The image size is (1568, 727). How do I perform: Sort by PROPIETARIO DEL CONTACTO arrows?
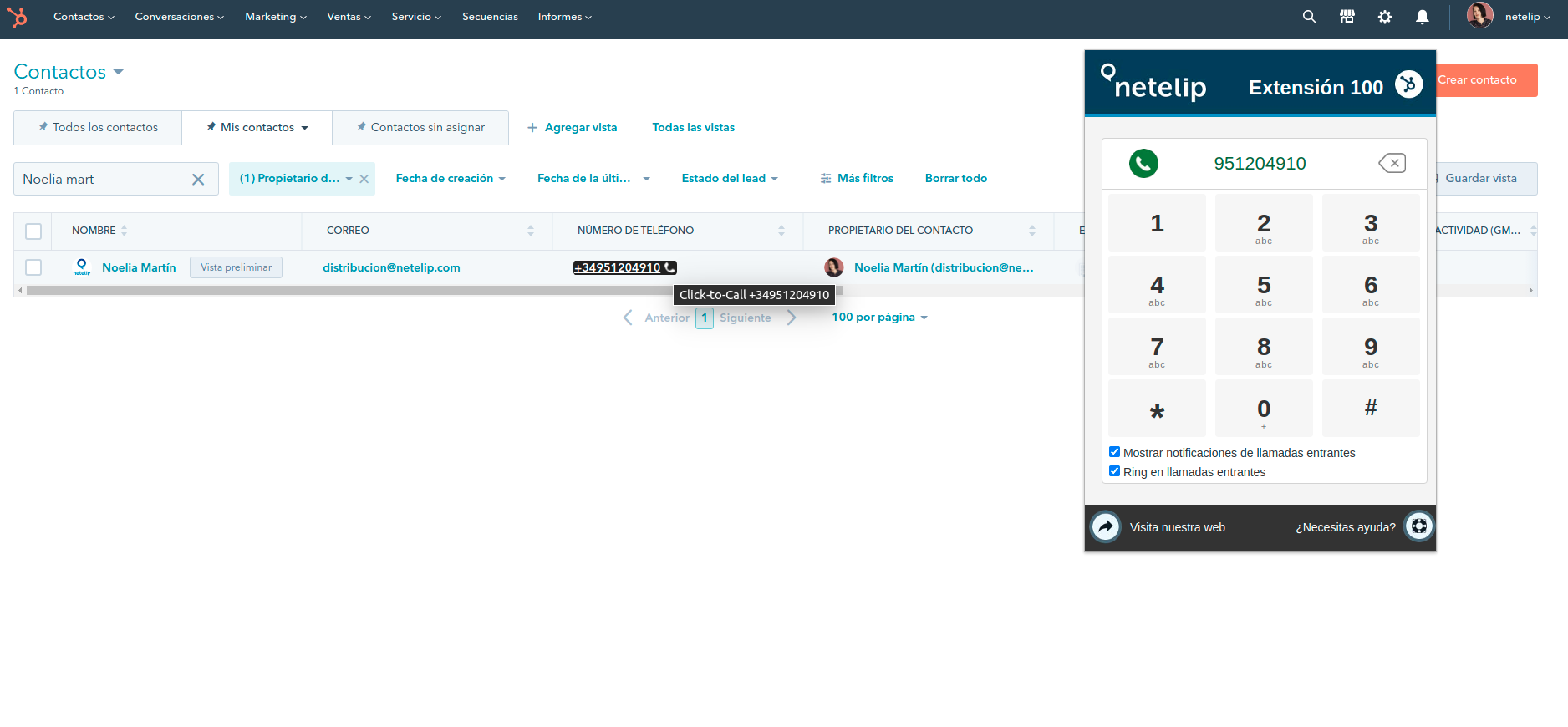[1032, 231]
